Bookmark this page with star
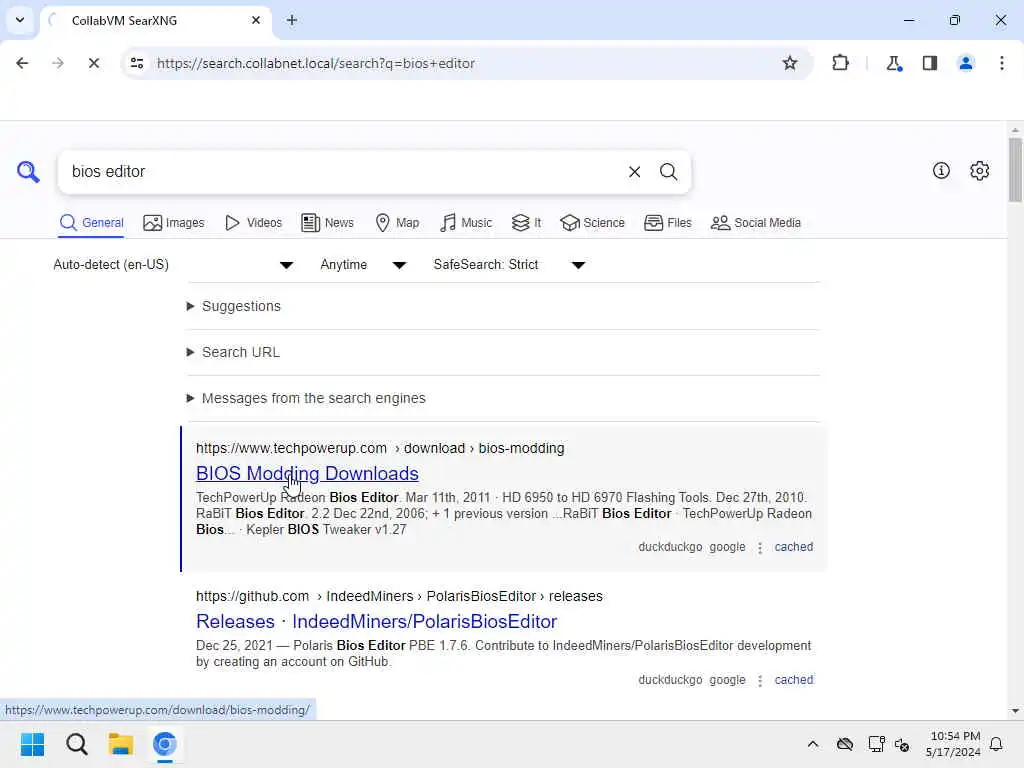Viewport: 1024px width, 768px height. point(790,63)
